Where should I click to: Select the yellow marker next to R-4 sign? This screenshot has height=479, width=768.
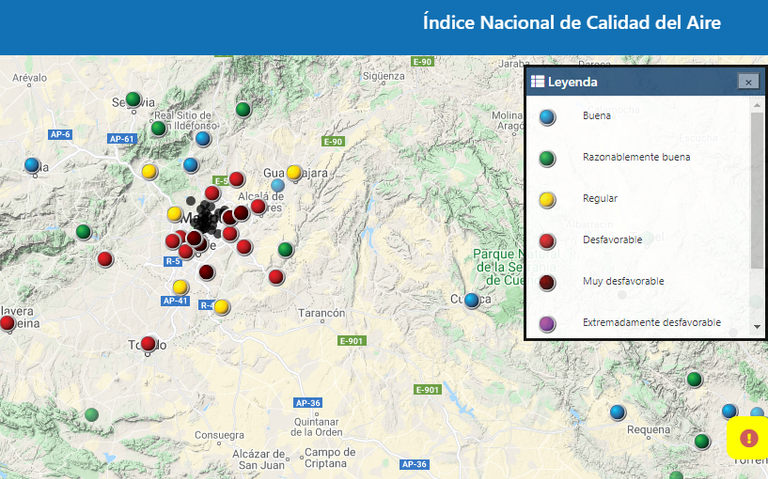click(x=221, y=307)
